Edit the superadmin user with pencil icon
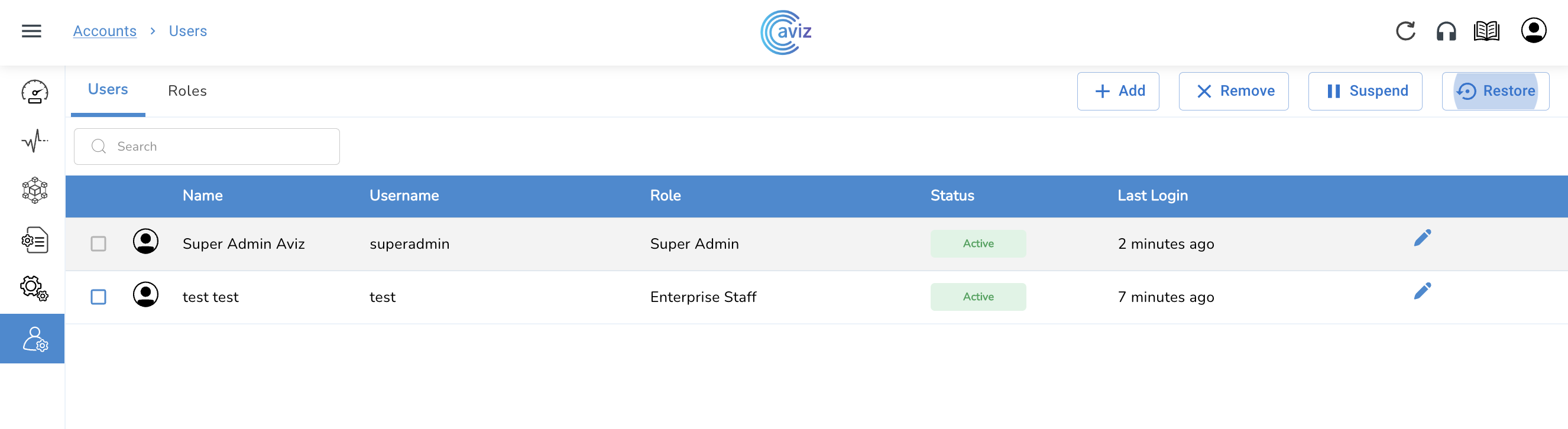The height and width of the screenshot is (429, 1568). pyautogui.click(x=1423, y=238)
